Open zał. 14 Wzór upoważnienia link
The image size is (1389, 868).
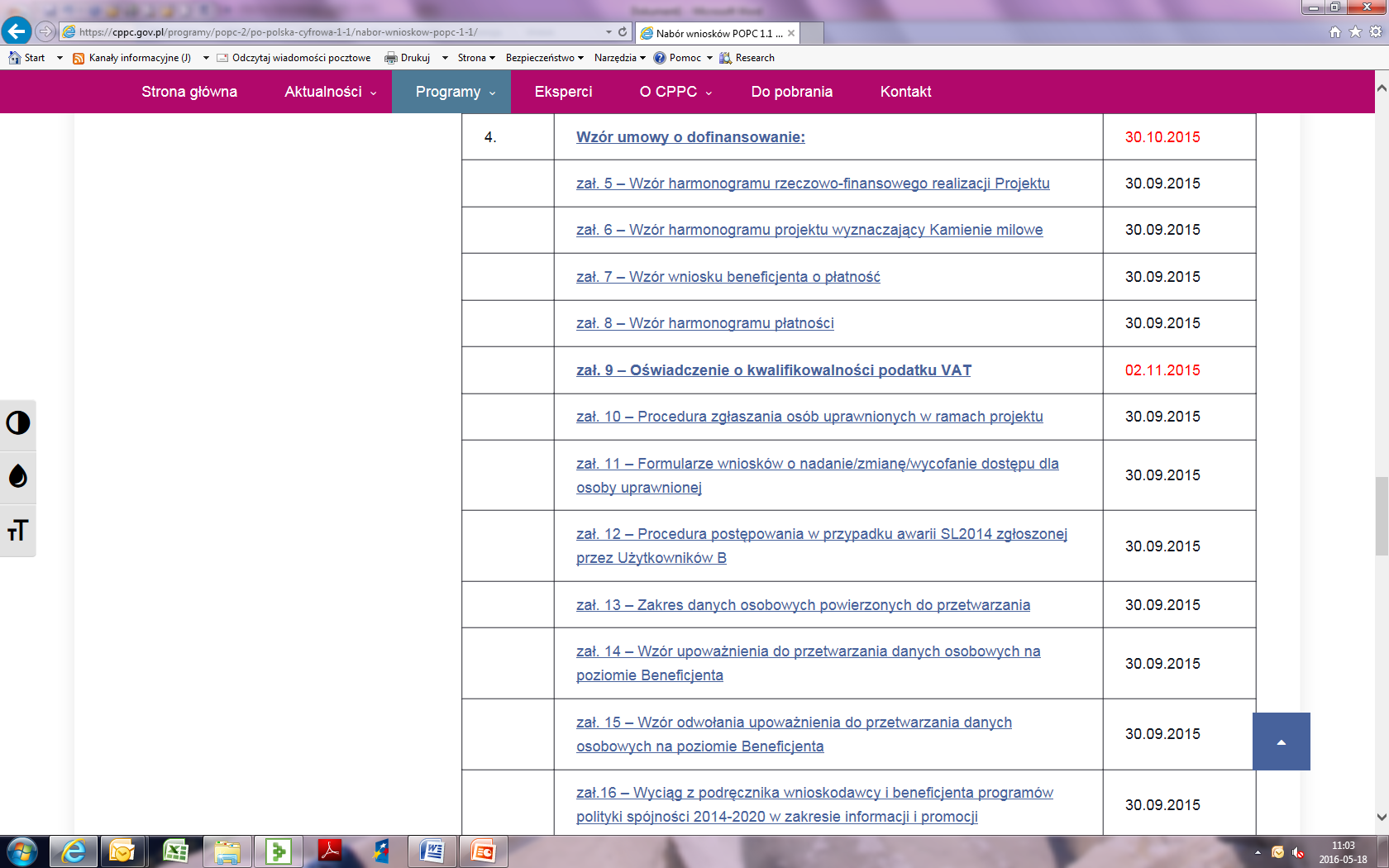[808, 664]
